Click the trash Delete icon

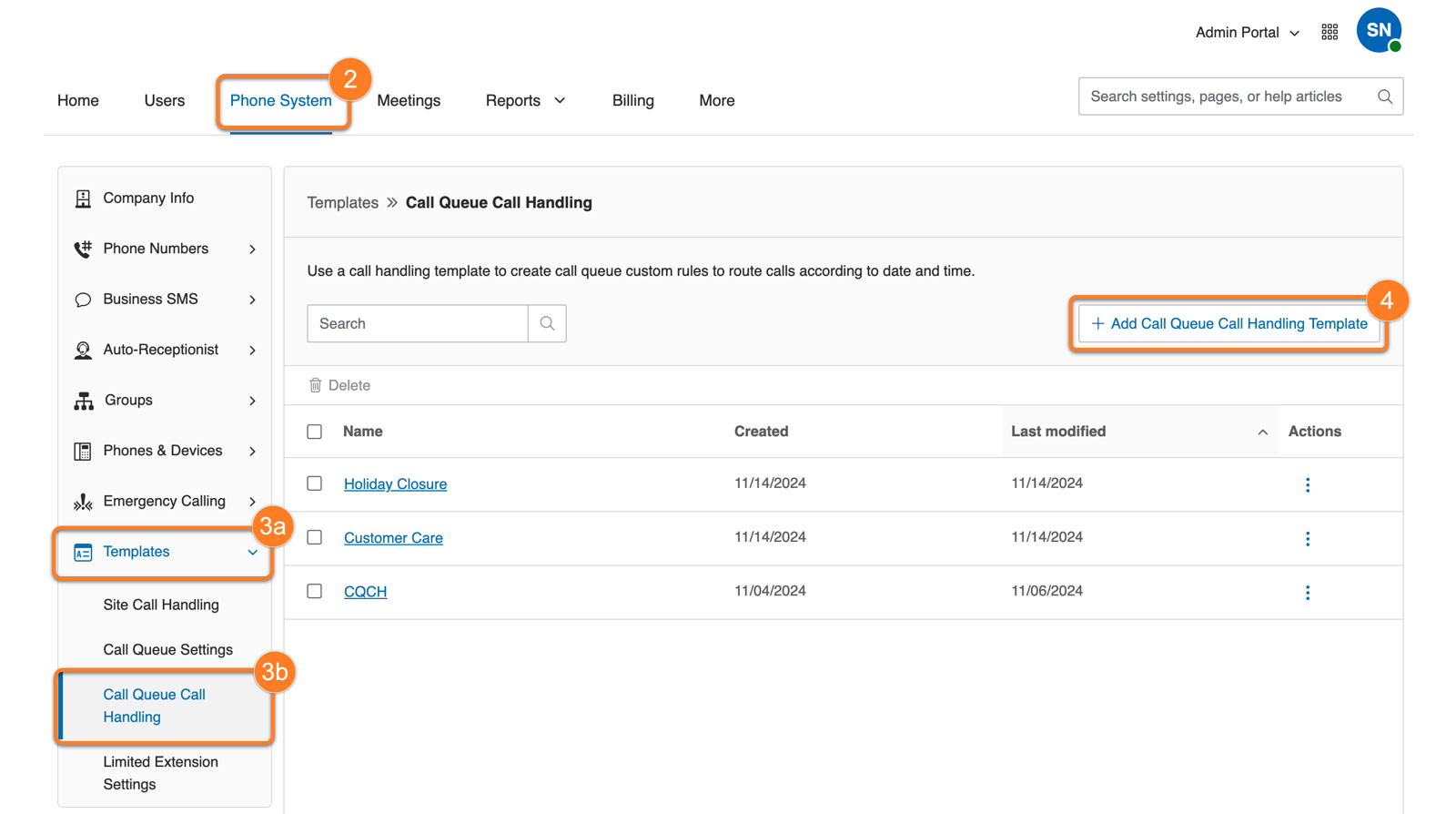[315, 385]
